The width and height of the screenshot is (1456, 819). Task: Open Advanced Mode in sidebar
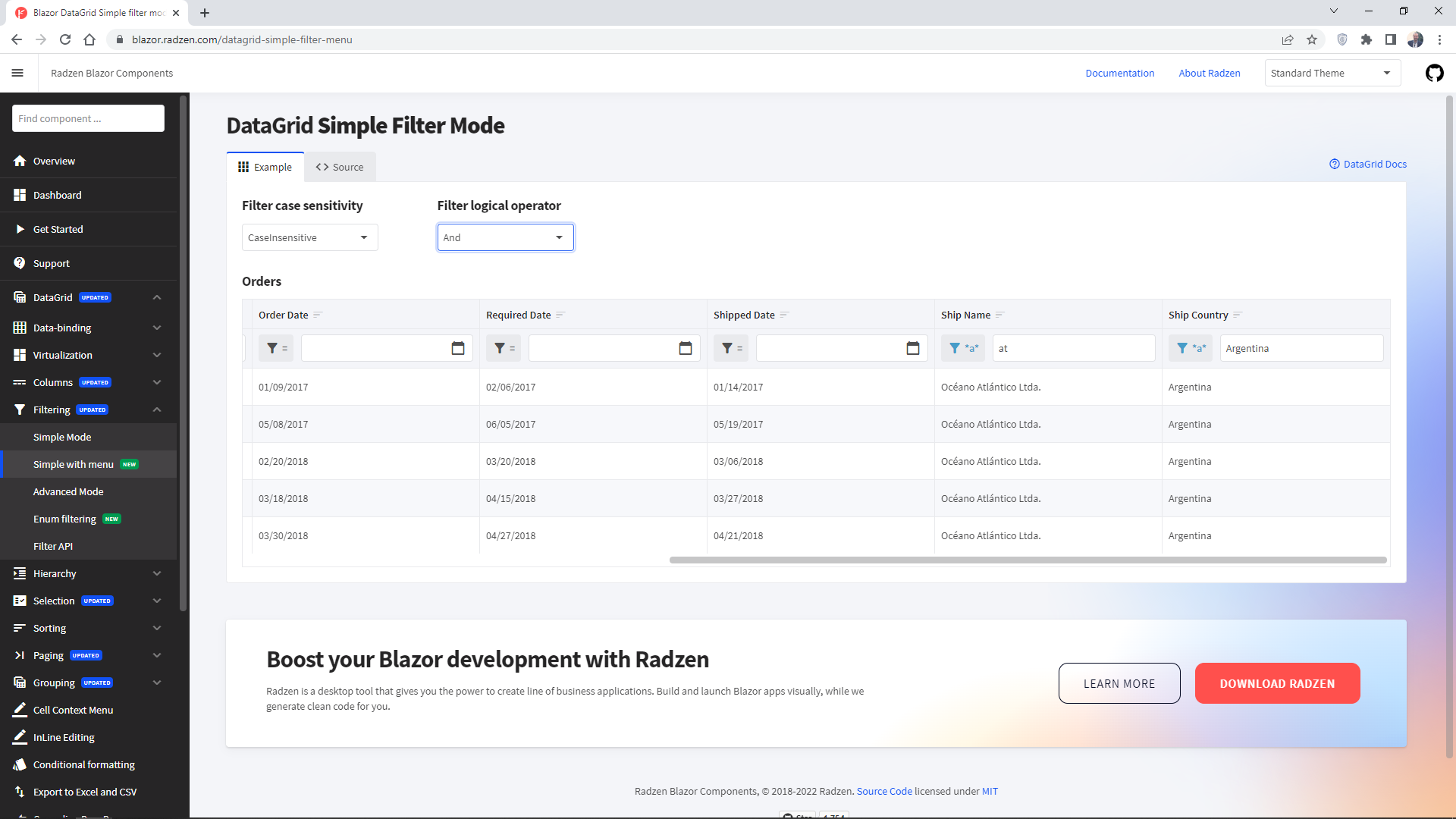(x=88, y=491)
